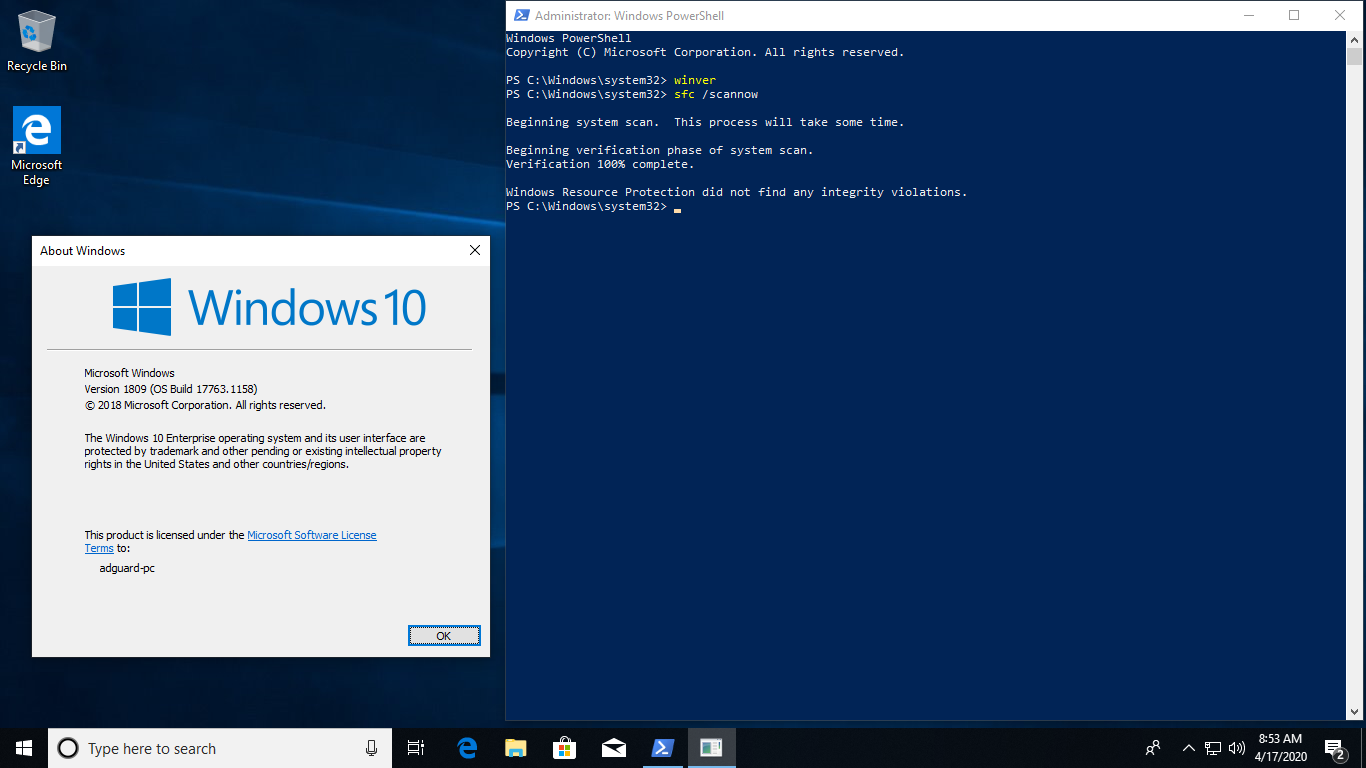Click the Cortana search circle icon
Viewport: 1366px width, 768px height.
point(67,748)
